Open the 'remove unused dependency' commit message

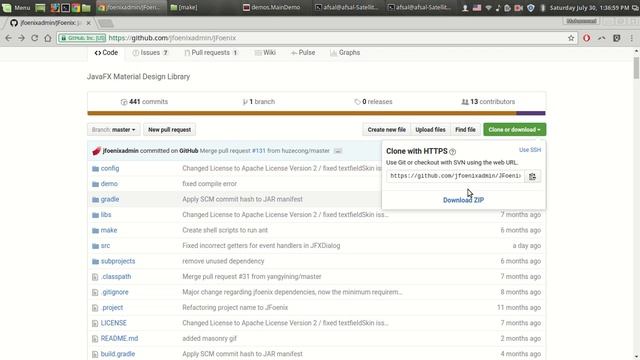point(223,261)
